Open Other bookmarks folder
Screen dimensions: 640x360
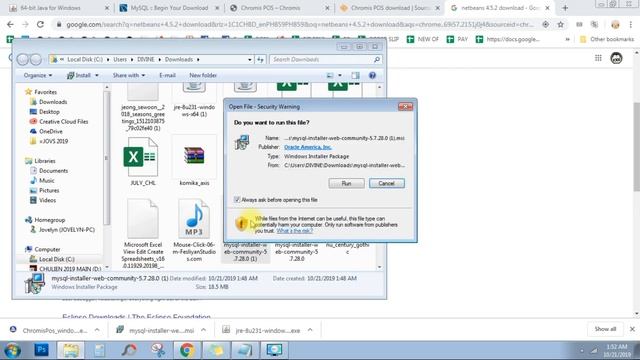pos(607,39)
